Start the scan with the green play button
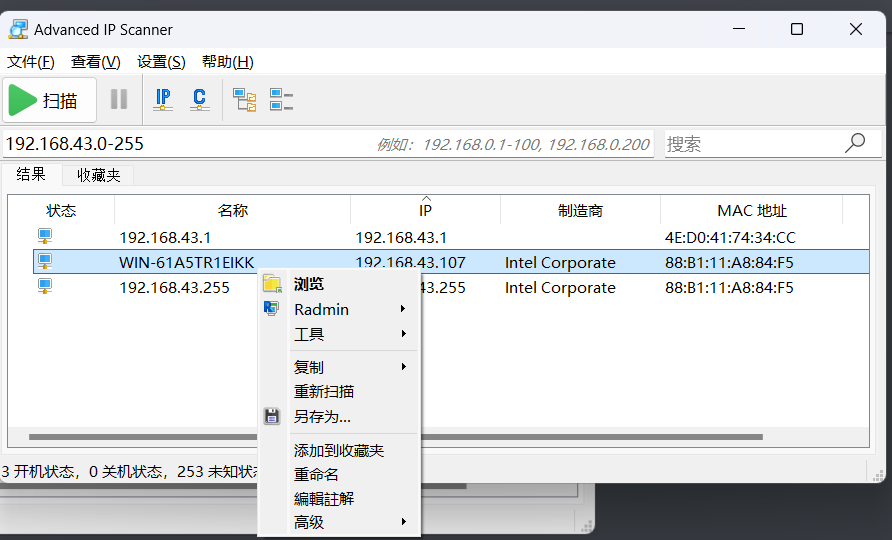Image resolution: width=892 pixels, height=540 pixels. 49,101
